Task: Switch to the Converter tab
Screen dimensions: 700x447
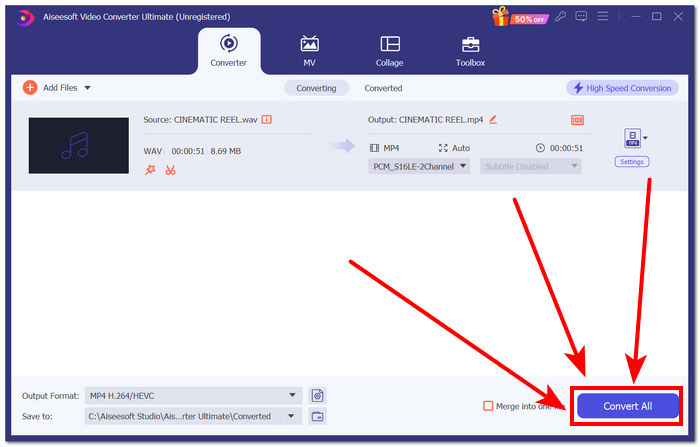Action: [x=229, y=50]
